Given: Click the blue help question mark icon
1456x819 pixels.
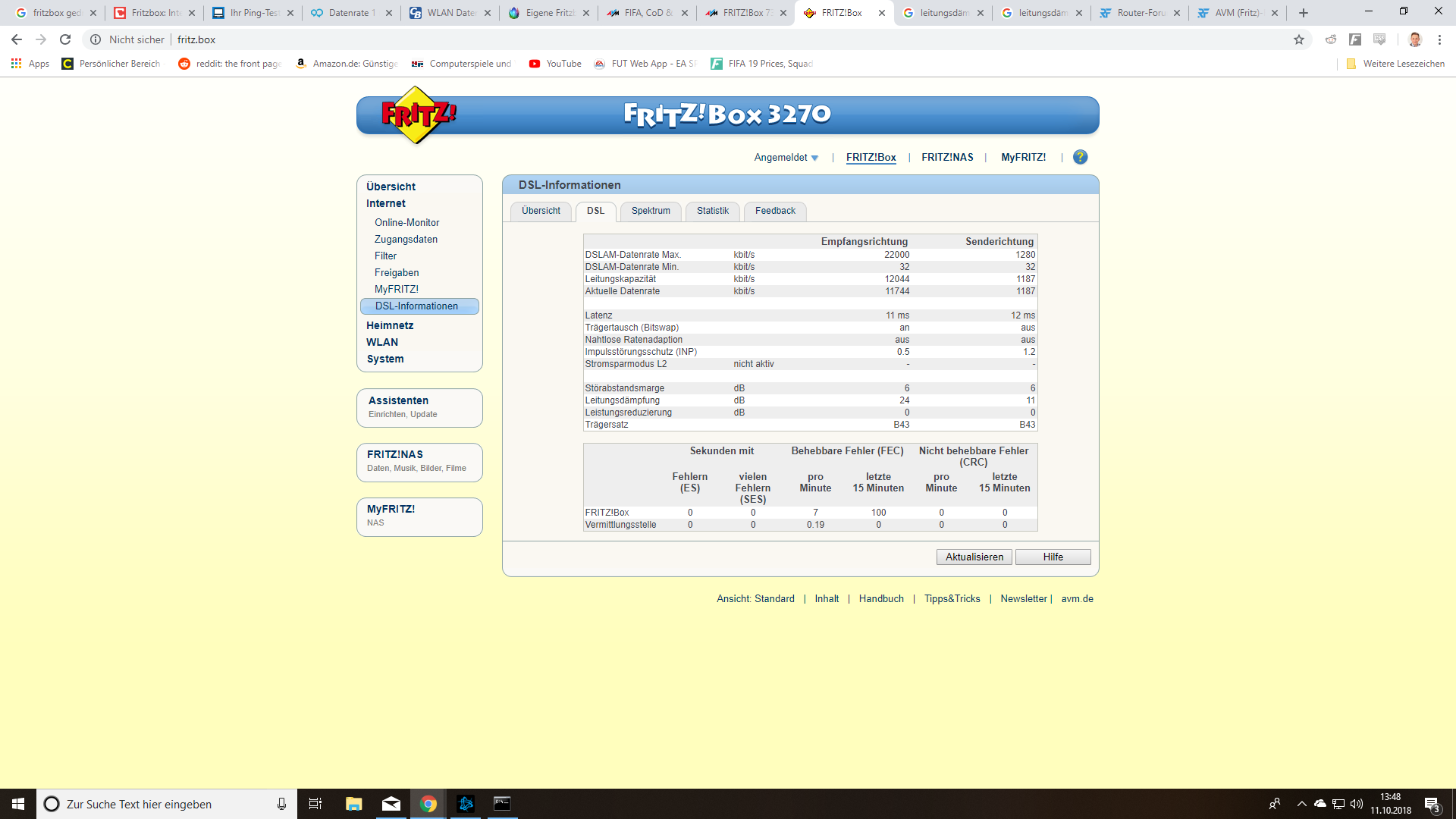Looking at the screenshot, I should [1080, 157].
